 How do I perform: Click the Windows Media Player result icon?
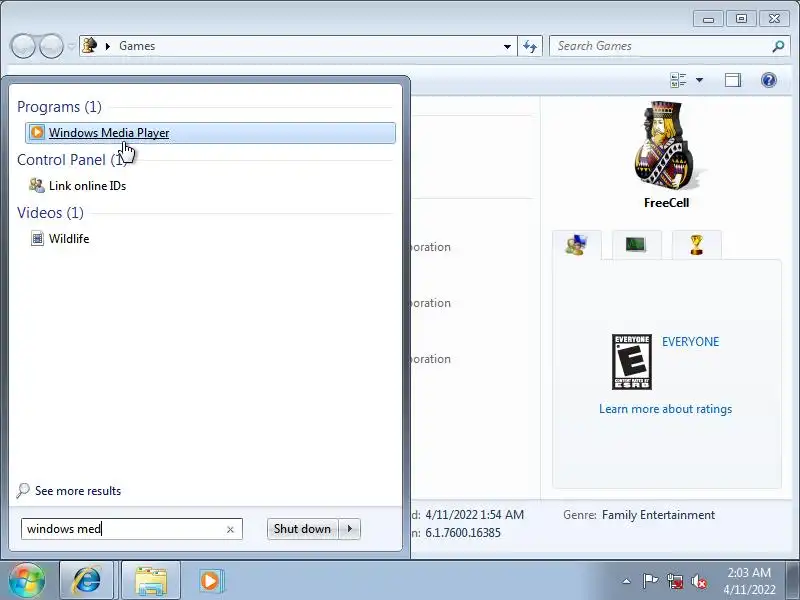[x=37, y=132]
